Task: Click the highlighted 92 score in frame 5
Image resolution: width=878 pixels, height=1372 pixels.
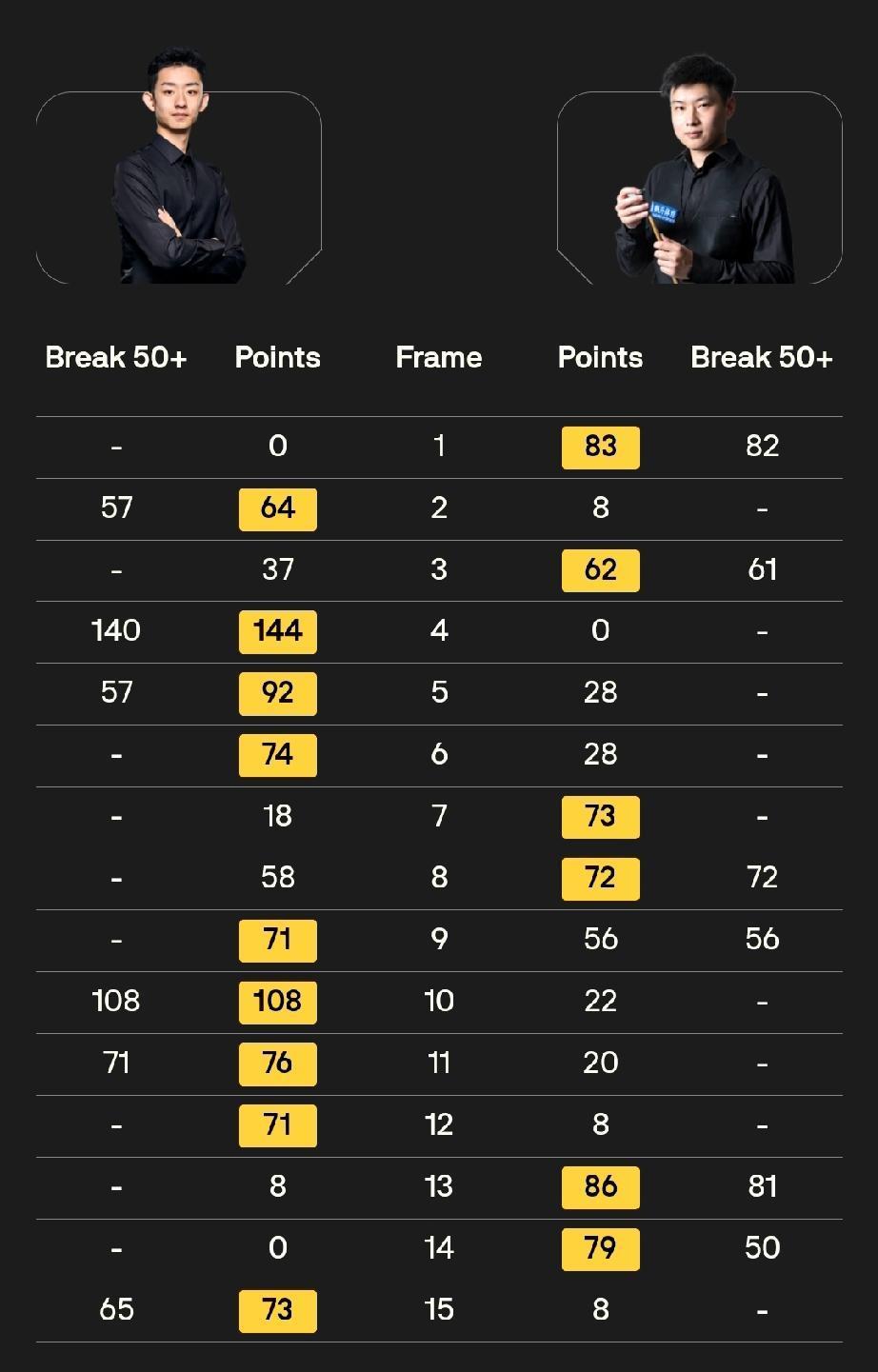Action: coord(277,693)
